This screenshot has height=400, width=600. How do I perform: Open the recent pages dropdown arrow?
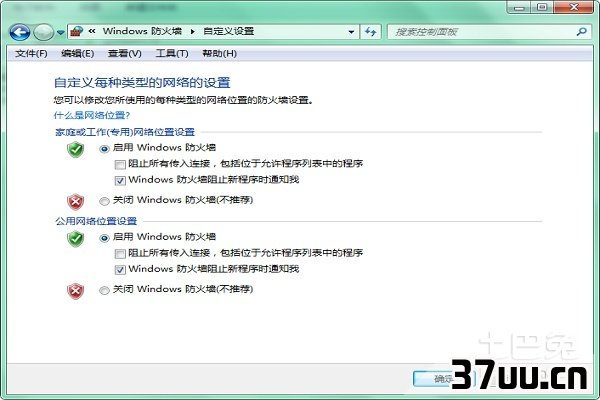pos(60,33)
